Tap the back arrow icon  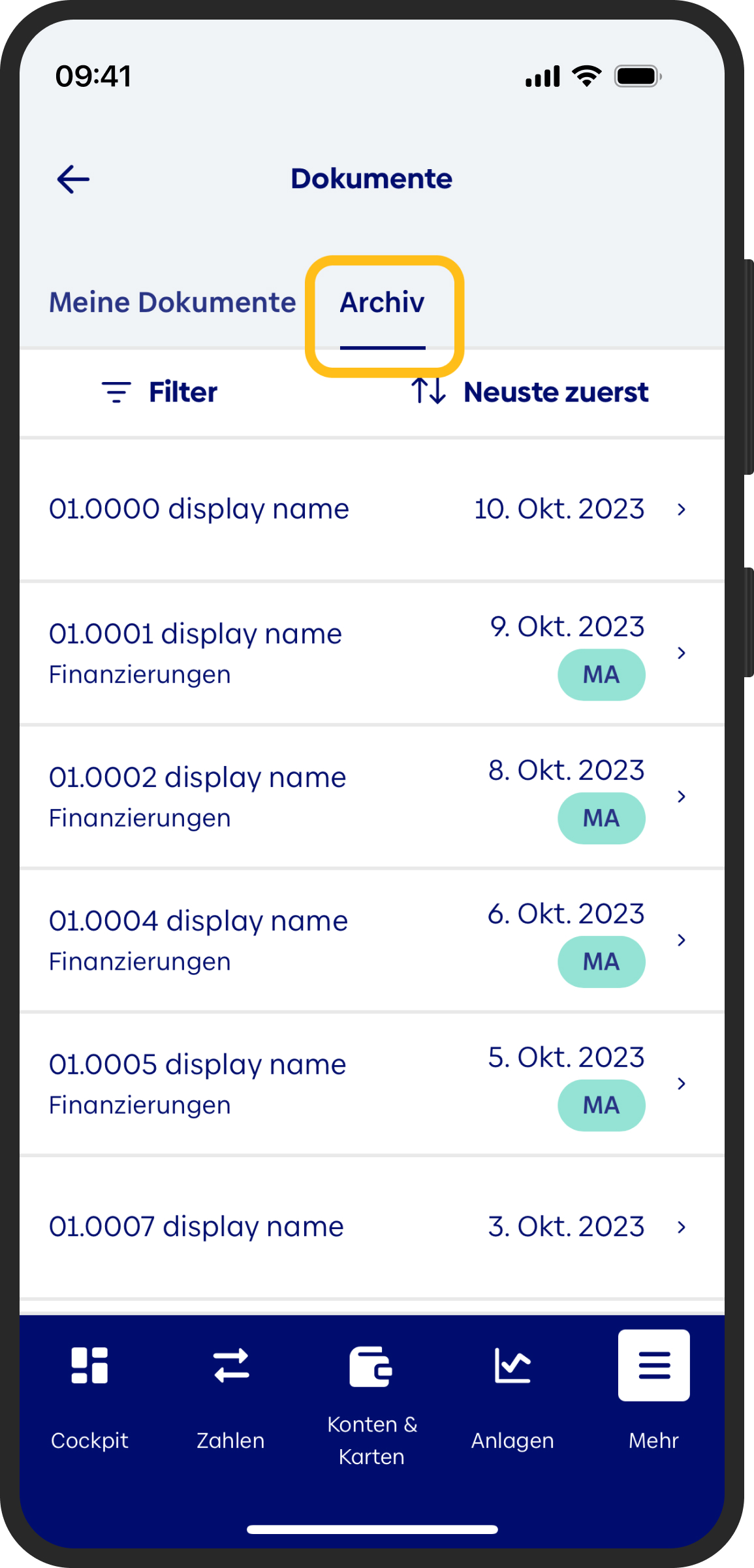73,179
